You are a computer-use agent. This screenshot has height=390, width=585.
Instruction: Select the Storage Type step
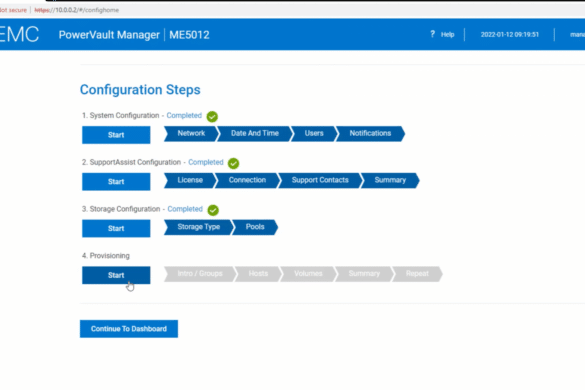click(198, 227)
